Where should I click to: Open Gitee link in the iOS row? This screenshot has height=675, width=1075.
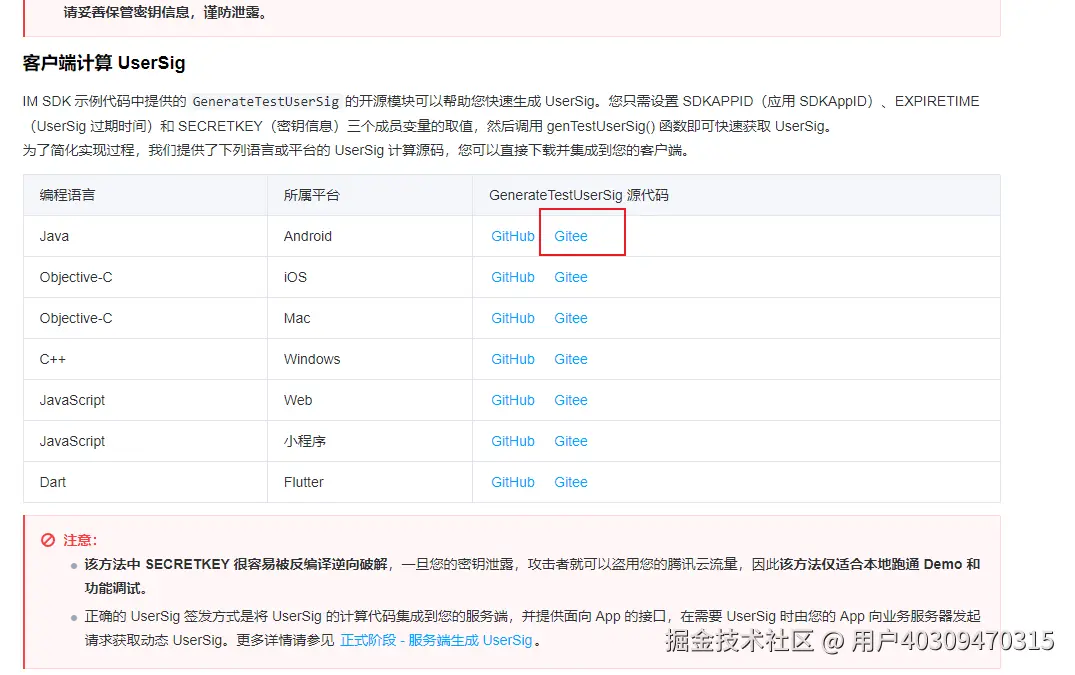tap(571, 278)
